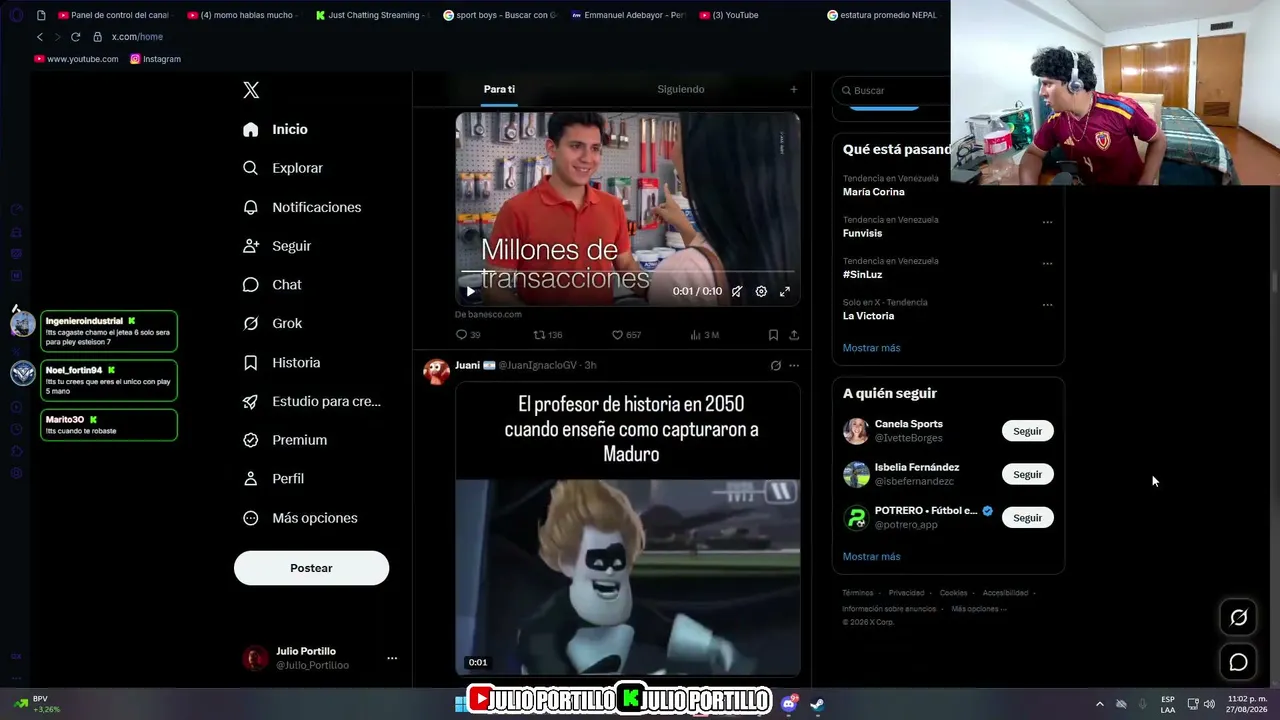Open Chat from the sidebar

click(272, 285)
